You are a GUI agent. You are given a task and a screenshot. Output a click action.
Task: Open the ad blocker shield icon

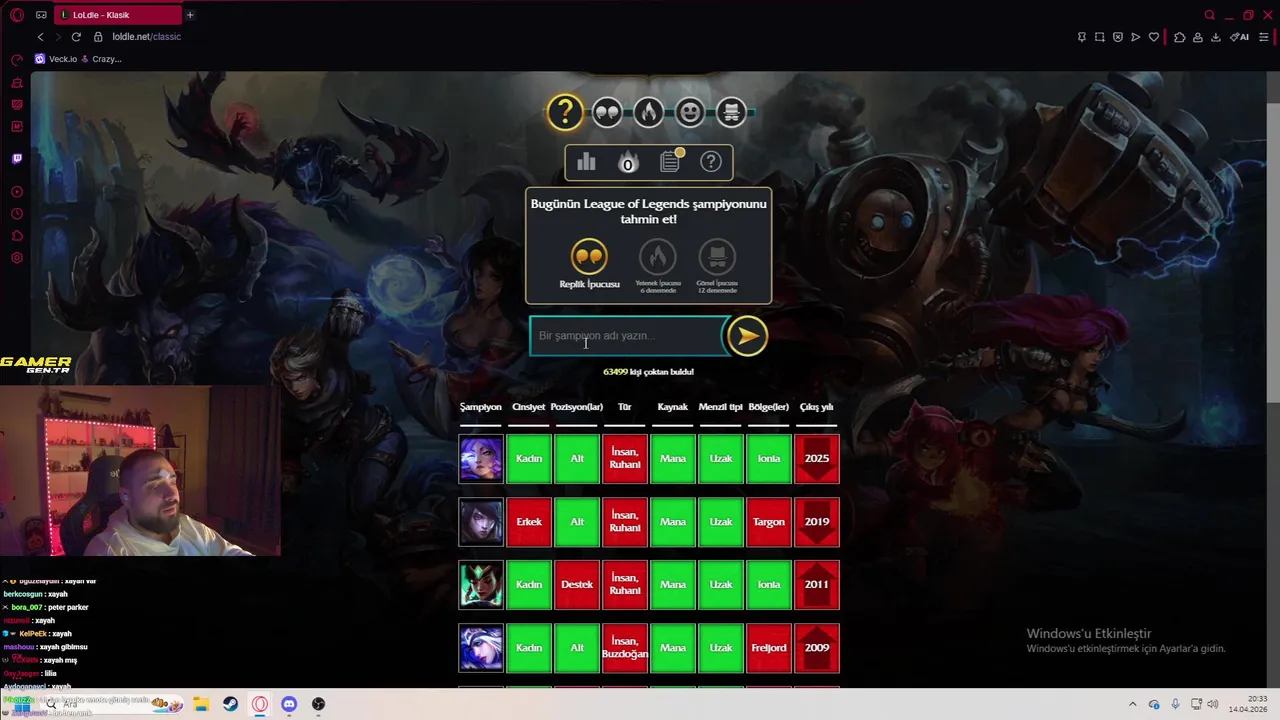1118,37
